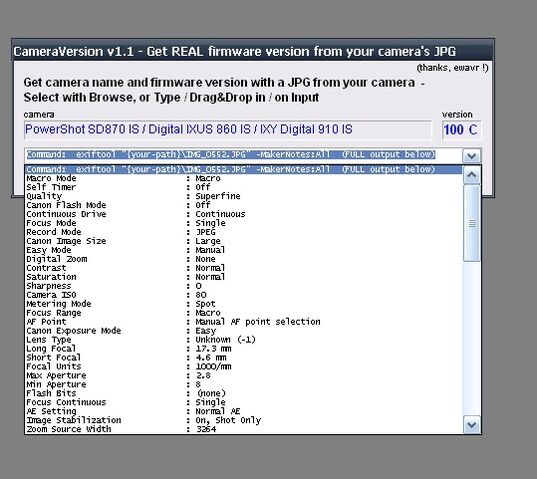
Task: Select the Lens Type row
Action: pyautogui.click(x=243, y=340)
